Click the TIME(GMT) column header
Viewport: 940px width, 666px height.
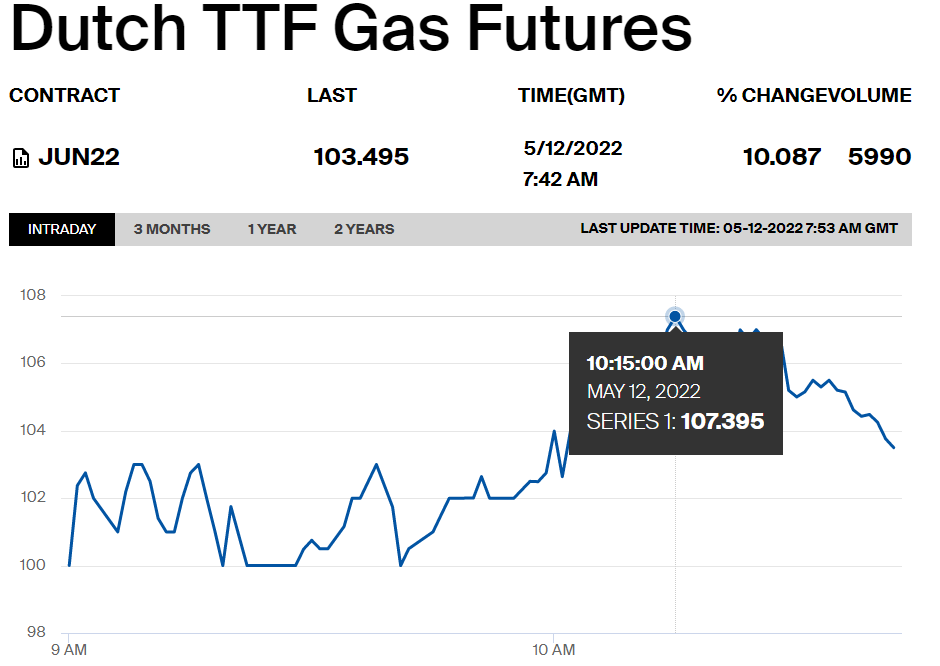click(x=571, y=95)
